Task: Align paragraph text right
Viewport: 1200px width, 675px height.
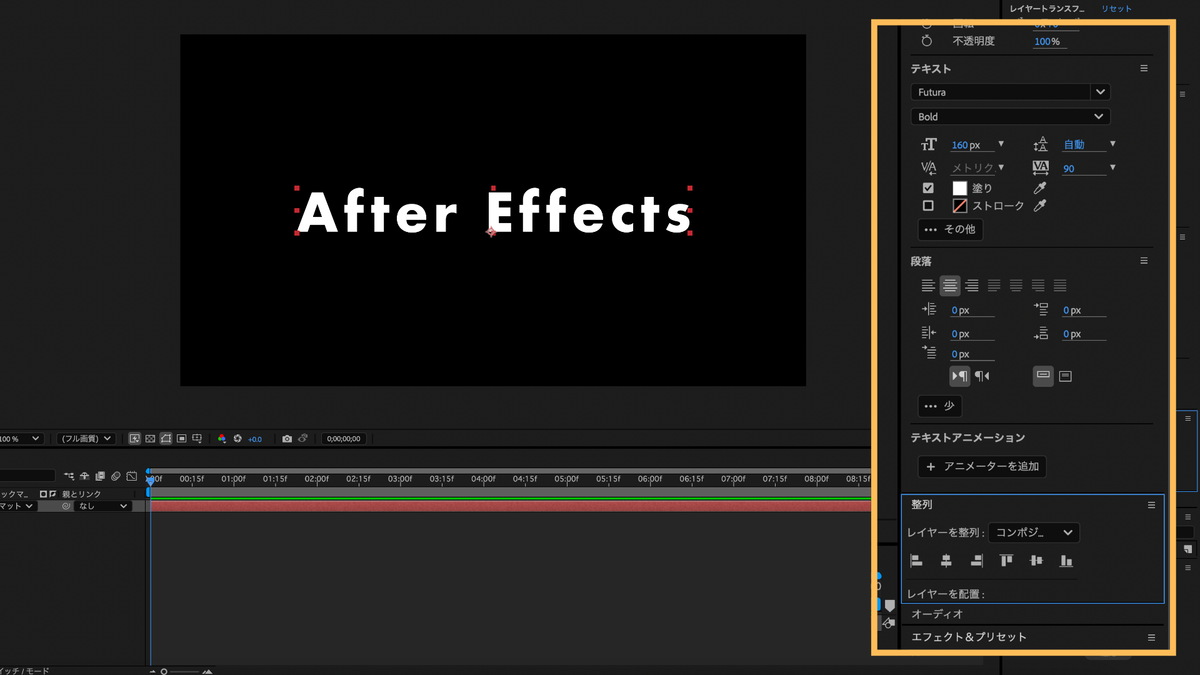Action: 972,286
